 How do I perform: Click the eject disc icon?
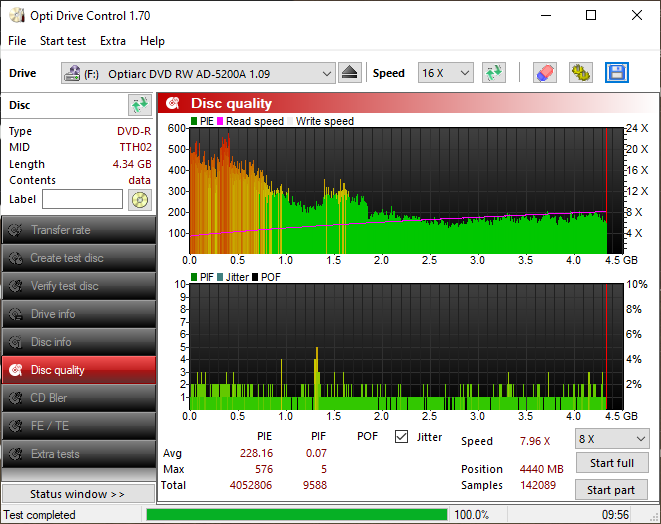point(349,73)
